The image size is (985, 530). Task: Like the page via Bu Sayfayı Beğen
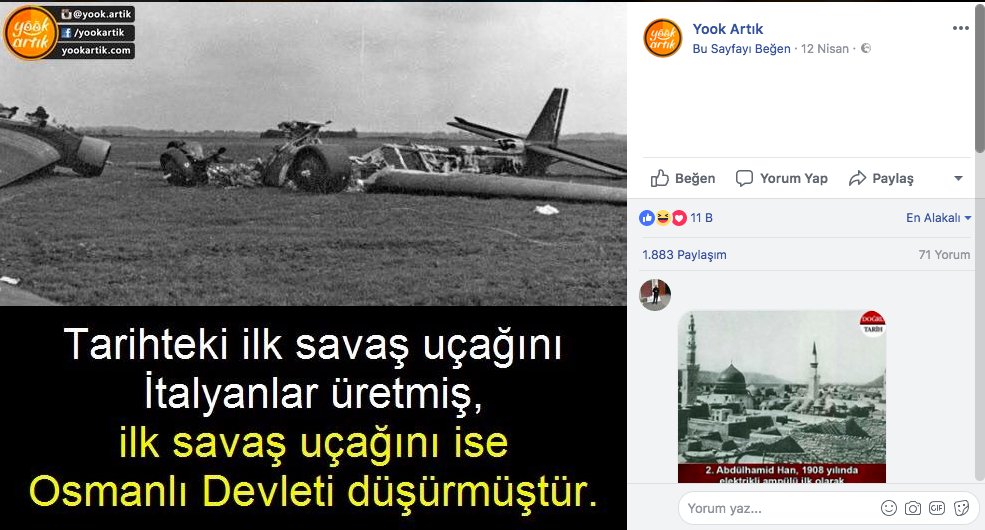(741, 48)
